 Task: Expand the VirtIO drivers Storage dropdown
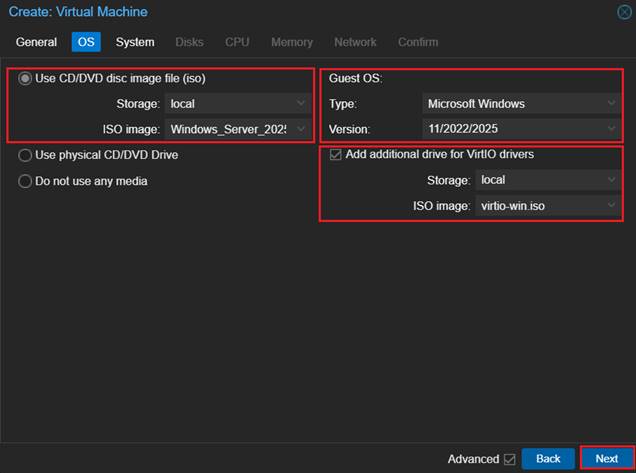point(611,180)
